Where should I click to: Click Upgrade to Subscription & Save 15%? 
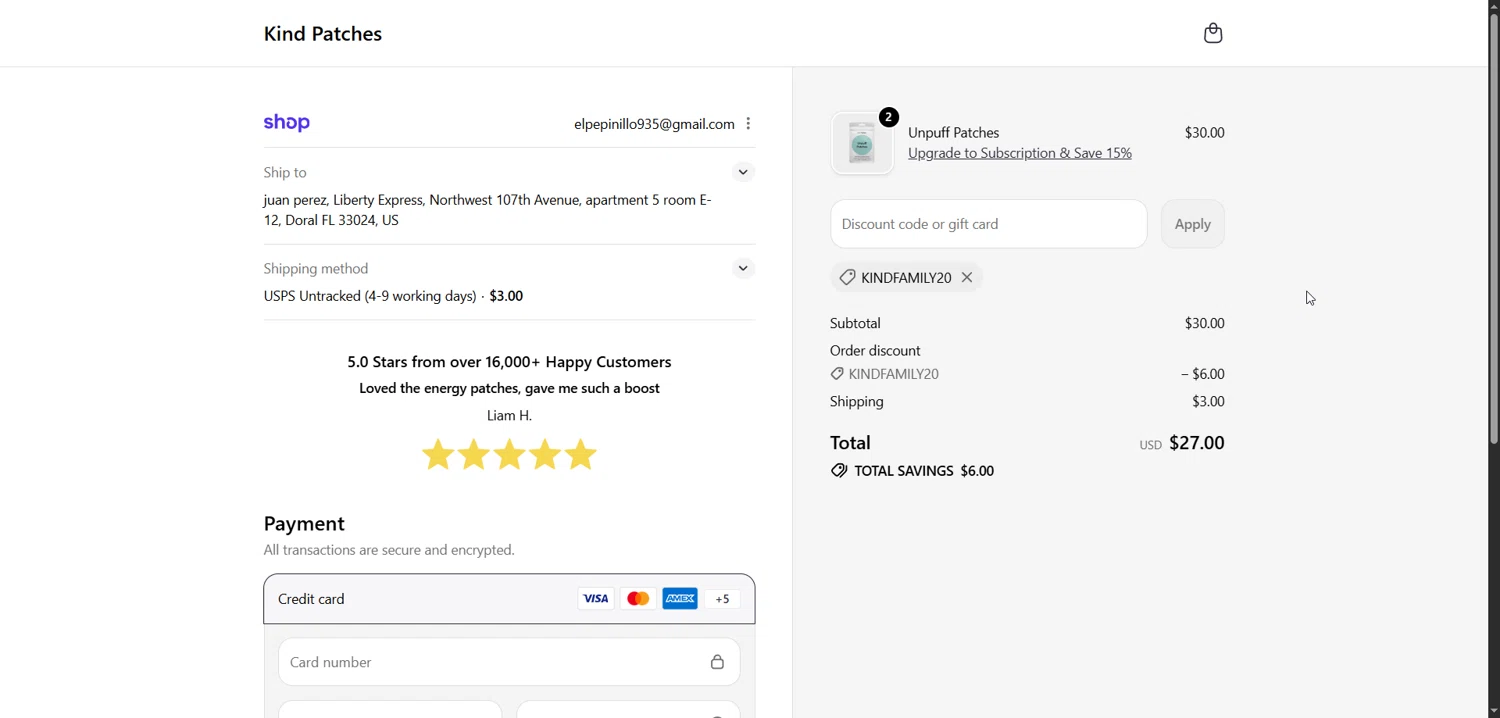(1020, 154)
